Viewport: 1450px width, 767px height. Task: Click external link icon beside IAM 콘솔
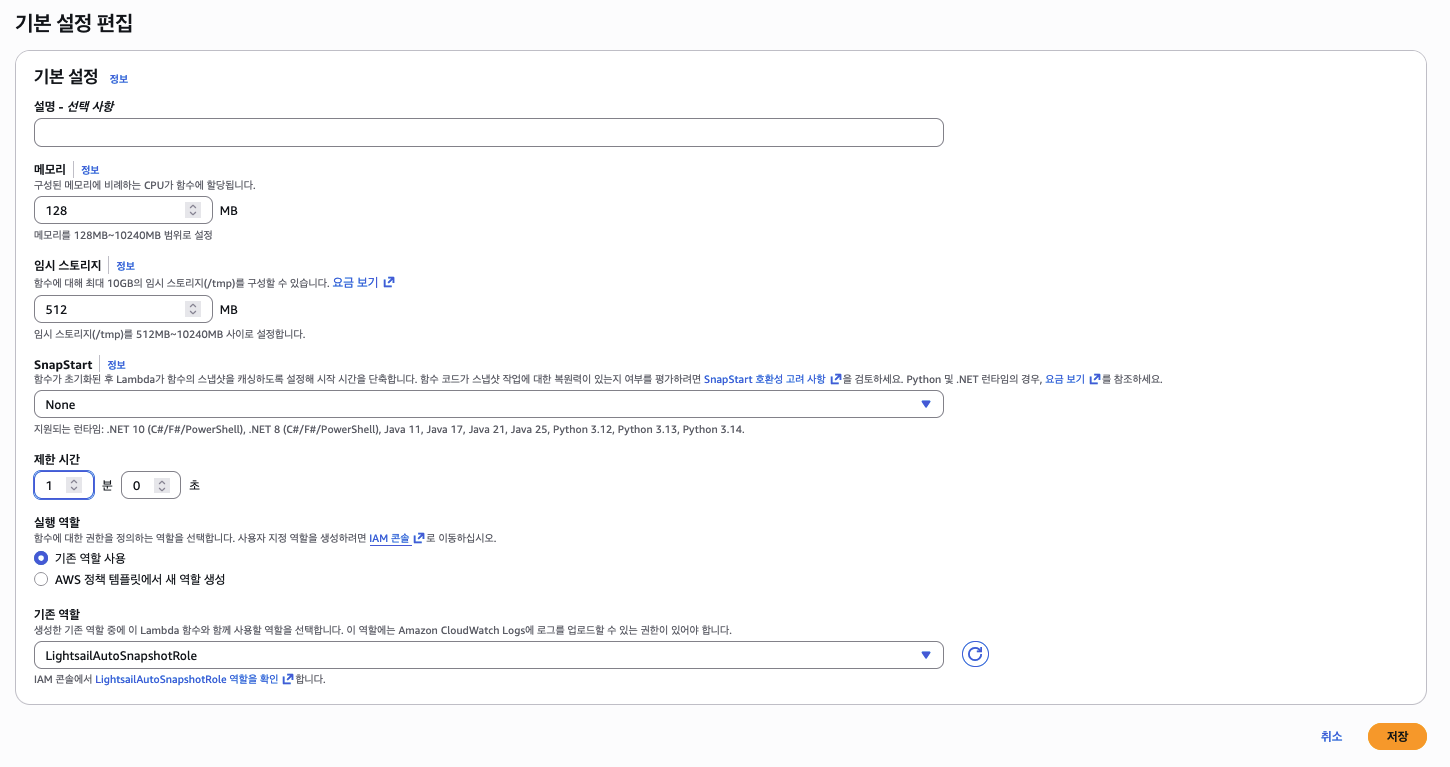[419, 538]
